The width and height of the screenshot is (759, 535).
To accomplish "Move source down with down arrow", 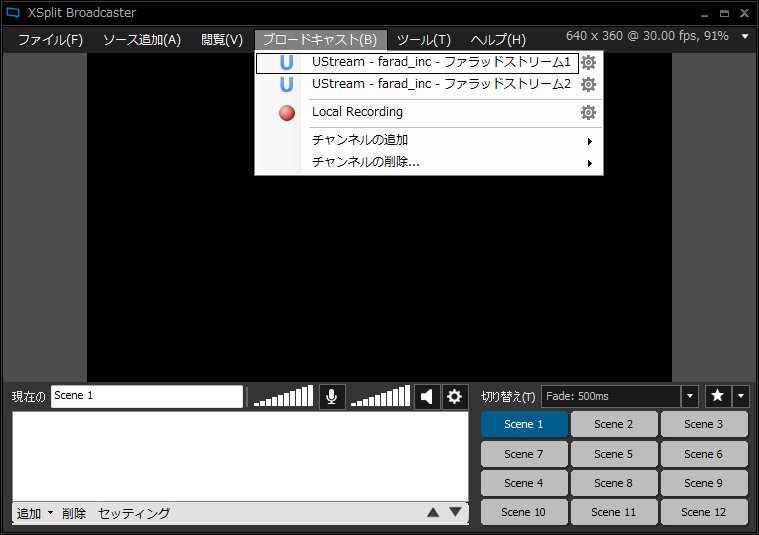I will coord(455,512).
